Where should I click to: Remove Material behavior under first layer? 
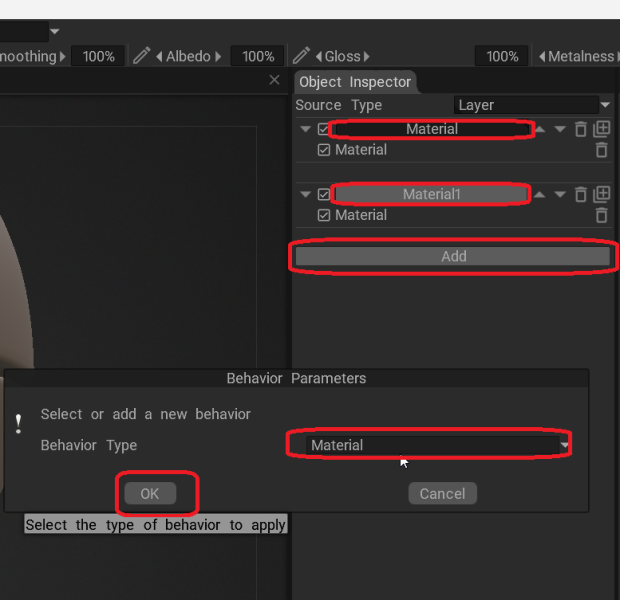point(601,150)
